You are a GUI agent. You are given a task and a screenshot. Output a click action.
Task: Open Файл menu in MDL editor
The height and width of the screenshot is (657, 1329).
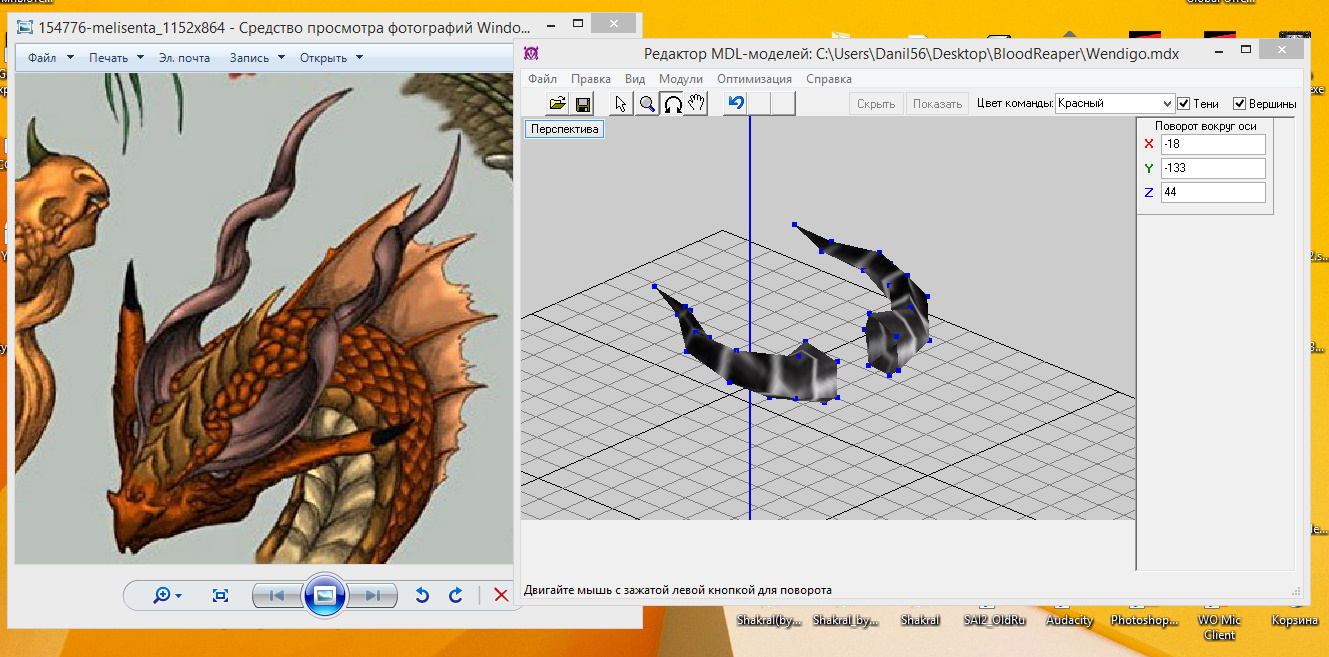click(542, 78)
